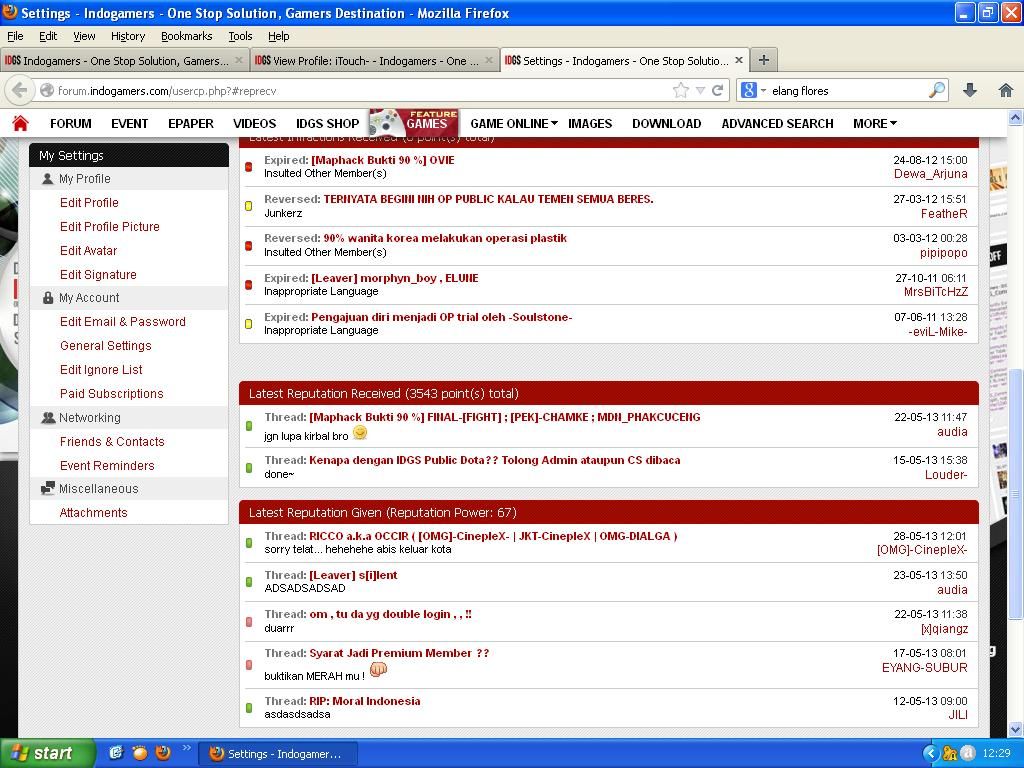Launch Firefox from quick launch bar
This screenshot has width=1024, height=768.
pyautogui.click(x=163, y=753)
